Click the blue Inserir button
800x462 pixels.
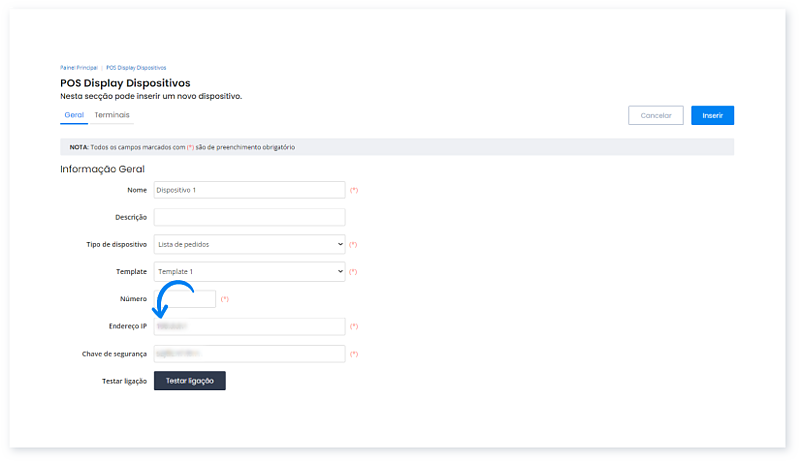(x=712, y=116)
